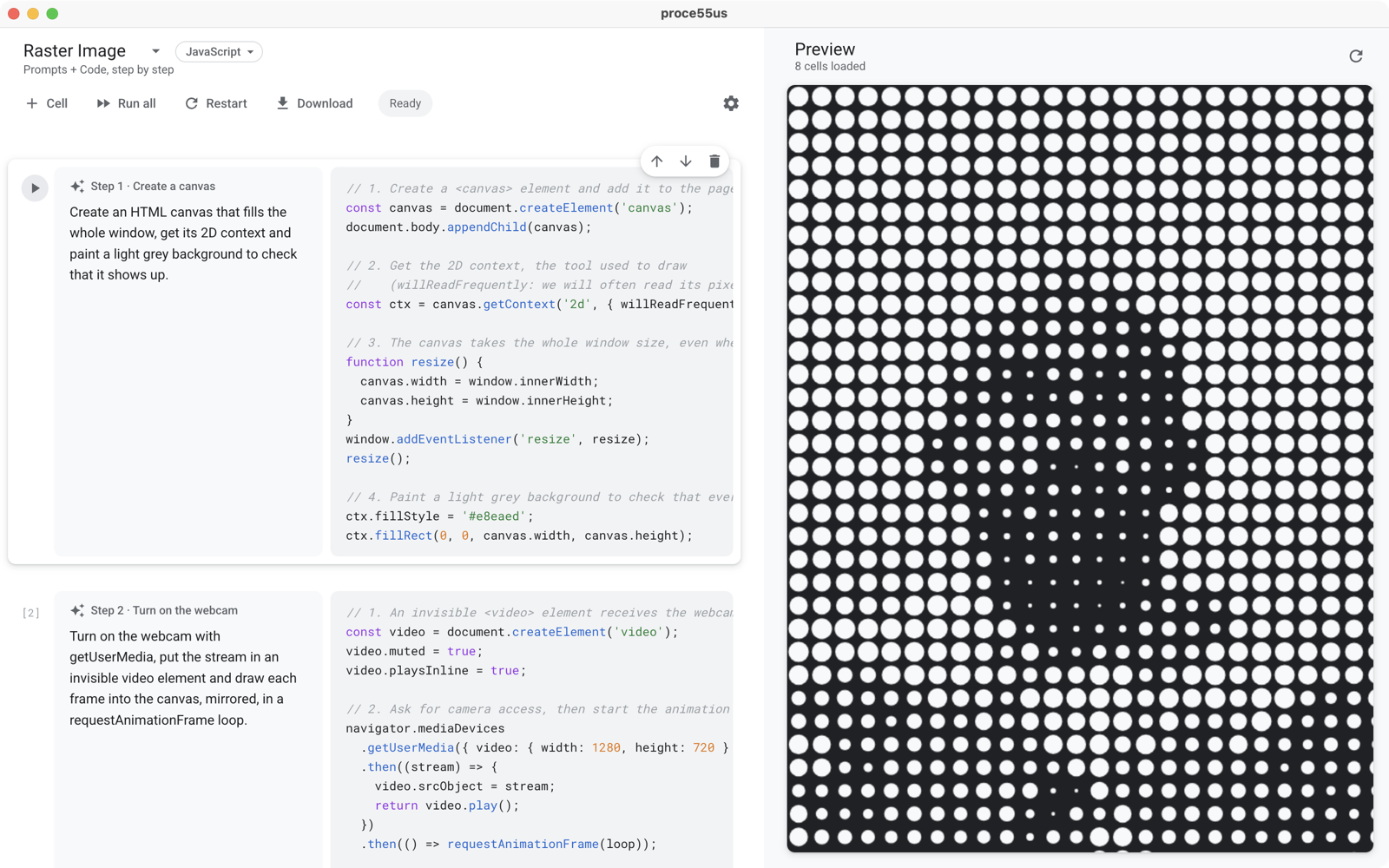The width and height of the screenshot is (1389, 868).
Task: Click the halftone dots preview canvas
Action: tap(1079, 469)
